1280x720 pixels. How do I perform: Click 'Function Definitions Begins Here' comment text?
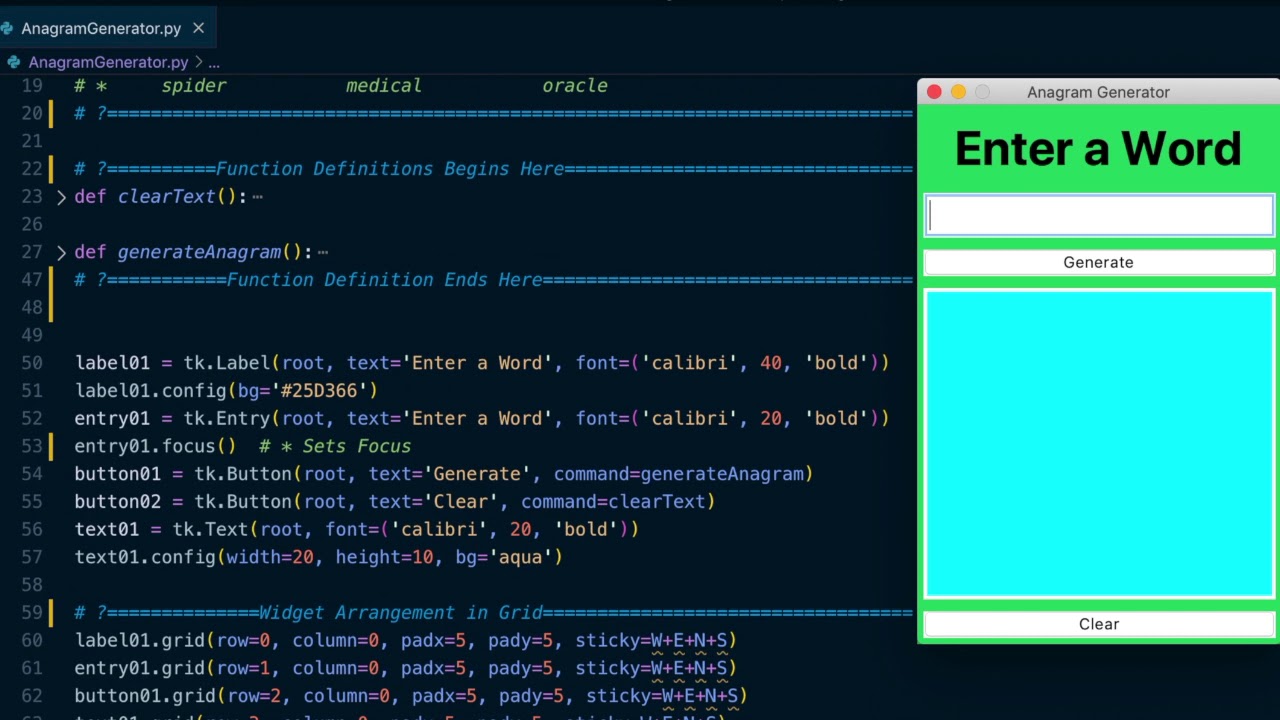click(390, 169)
